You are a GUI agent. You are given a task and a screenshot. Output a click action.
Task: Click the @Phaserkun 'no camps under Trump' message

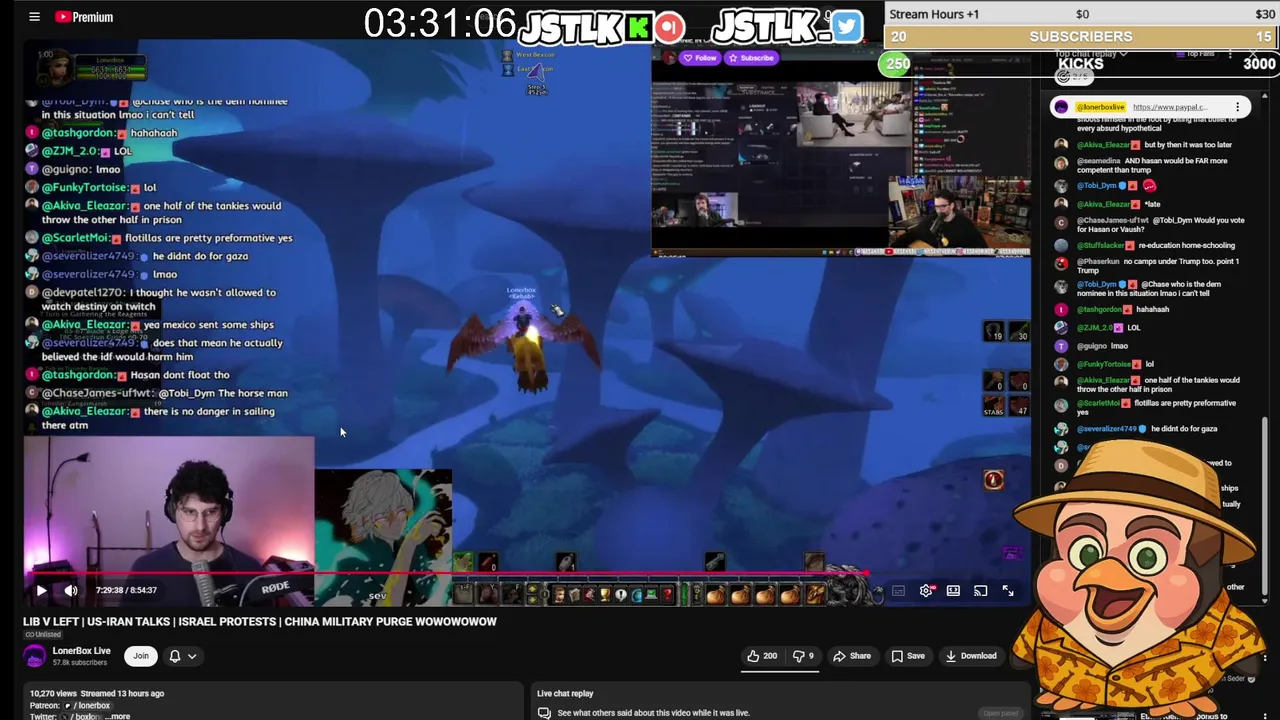pyautogui.click(x=1150, y=266)
